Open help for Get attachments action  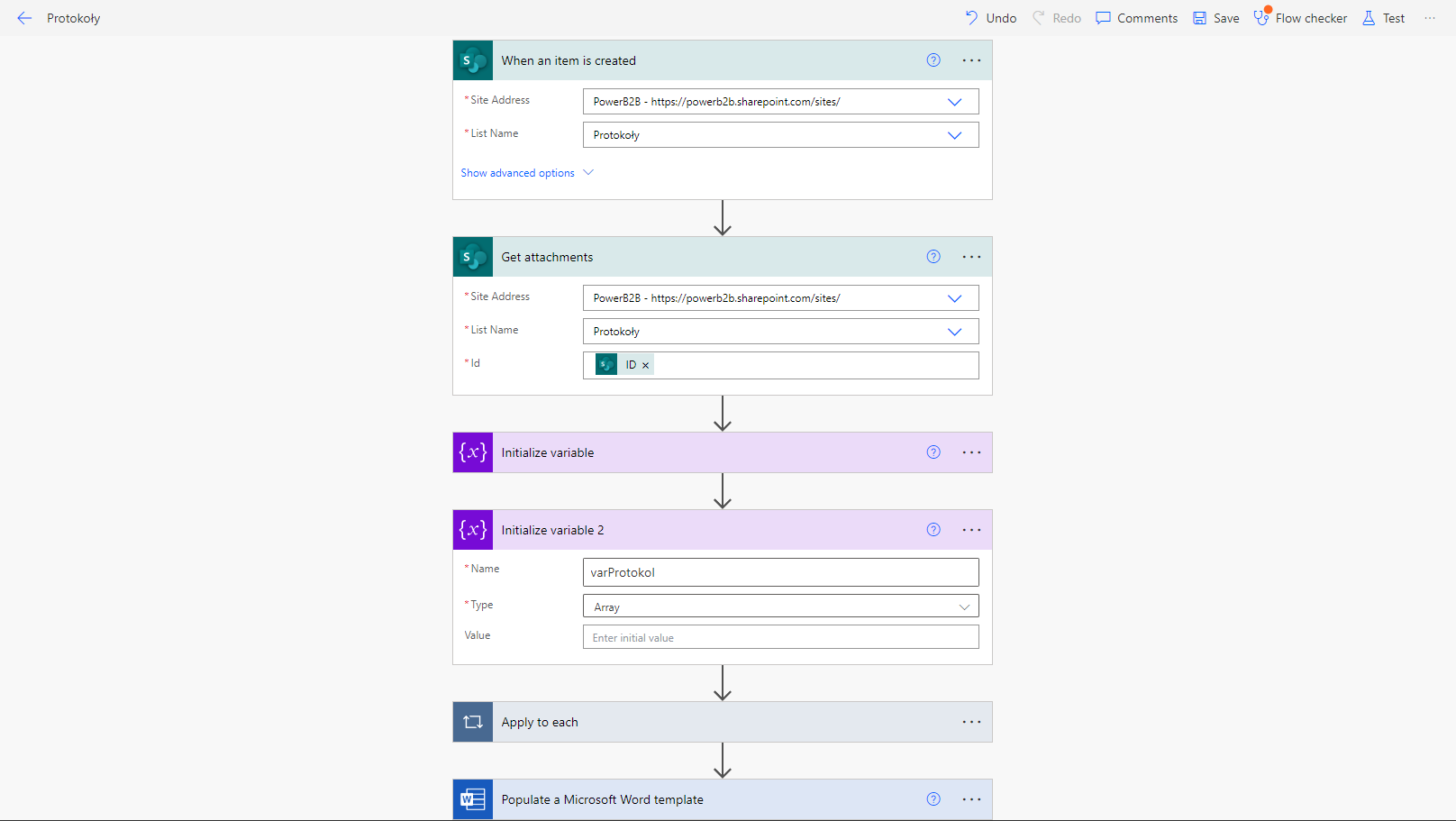pos(933,257)
